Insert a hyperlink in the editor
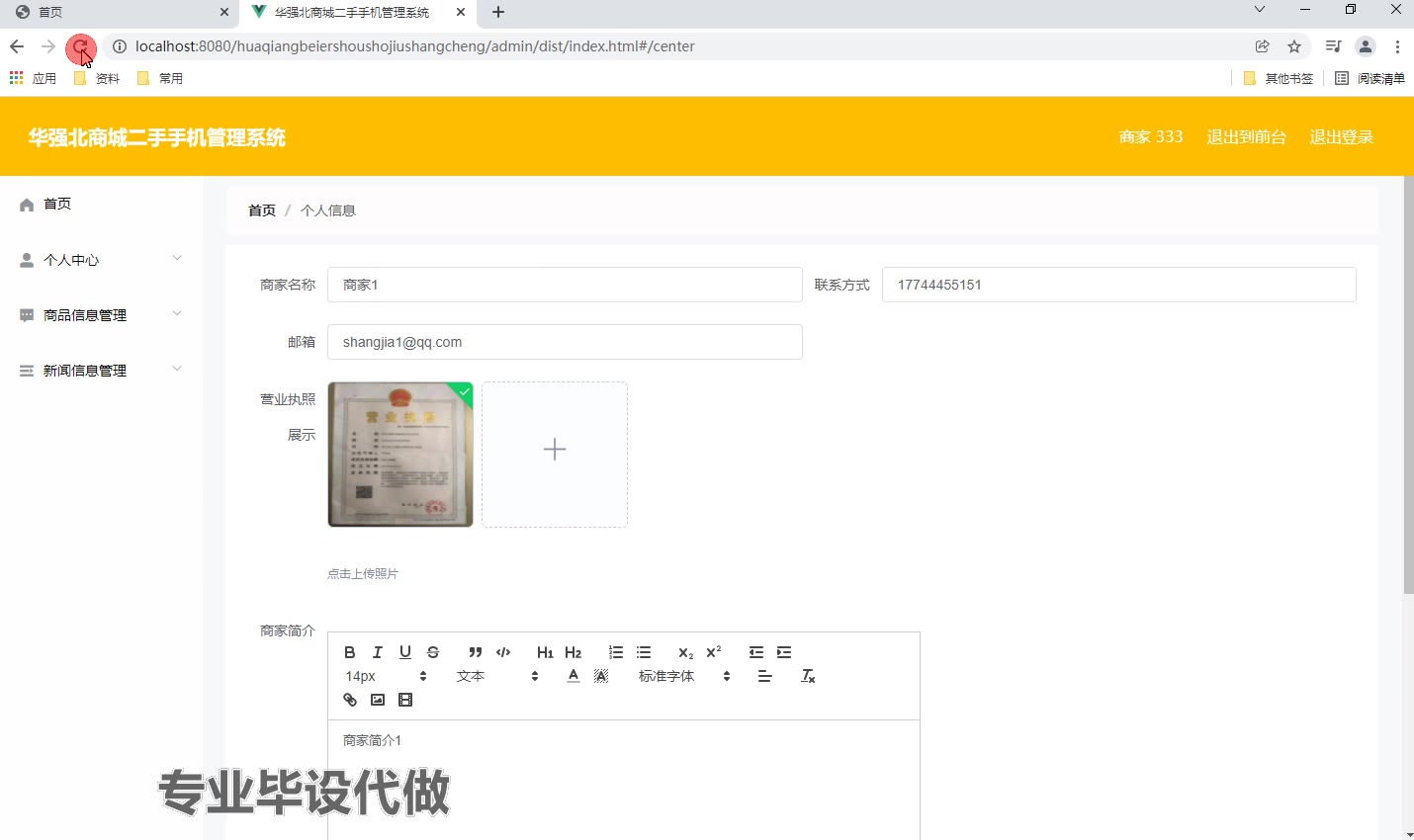 pyautogui.click(x=349, y=700)
